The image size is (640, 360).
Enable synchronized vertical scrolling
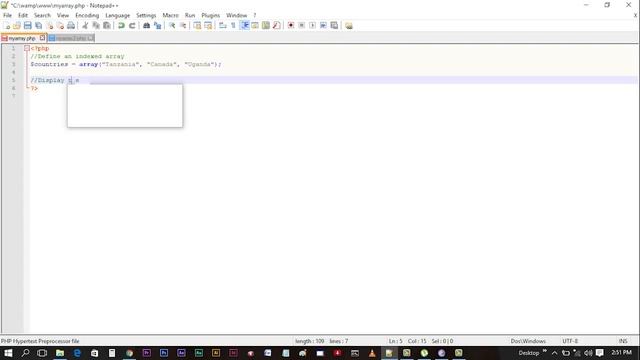197,25
